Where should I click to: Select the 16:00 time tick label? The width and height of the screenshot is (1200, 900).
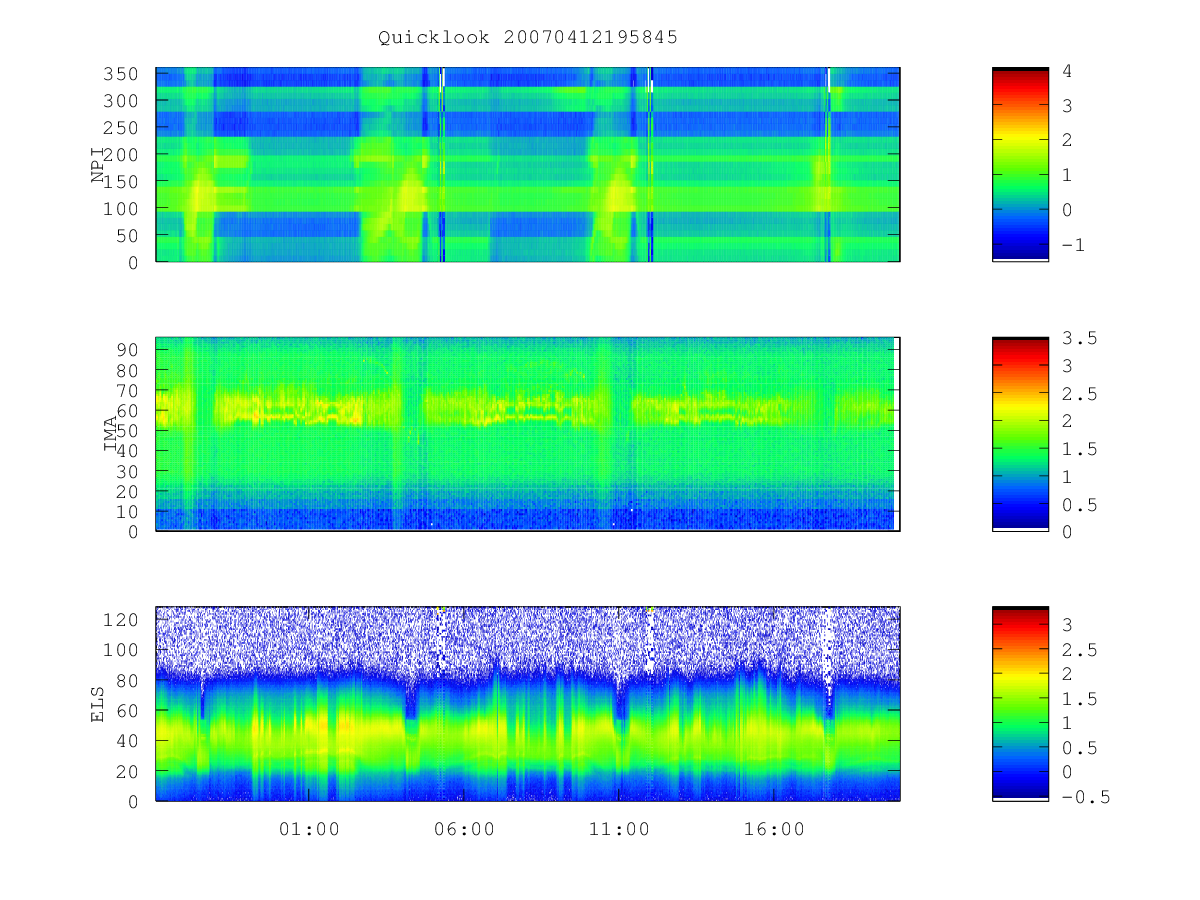pos(775,829)
